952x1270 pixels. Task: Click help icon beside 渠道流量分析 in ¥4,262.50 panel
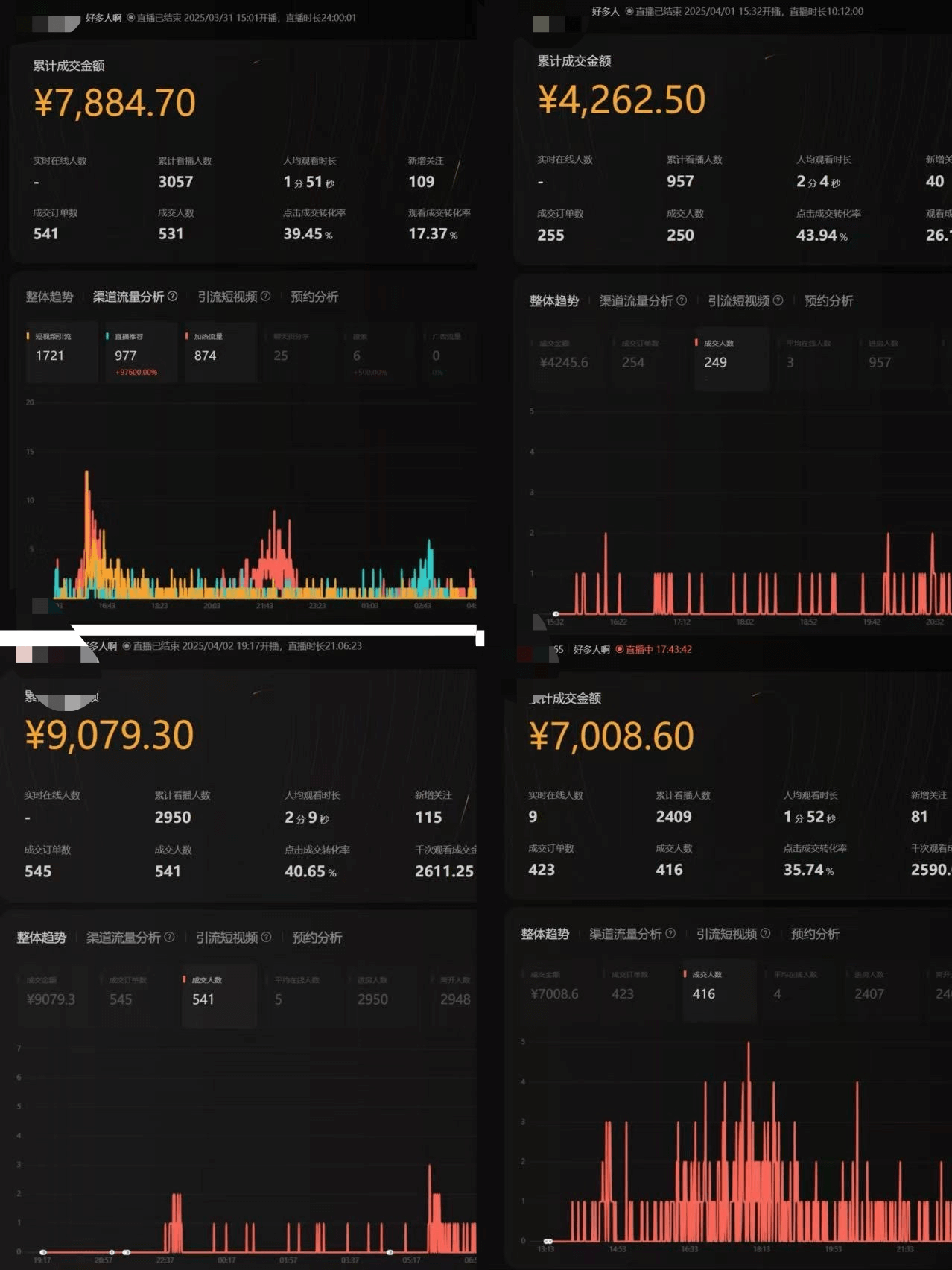[682, 300]
